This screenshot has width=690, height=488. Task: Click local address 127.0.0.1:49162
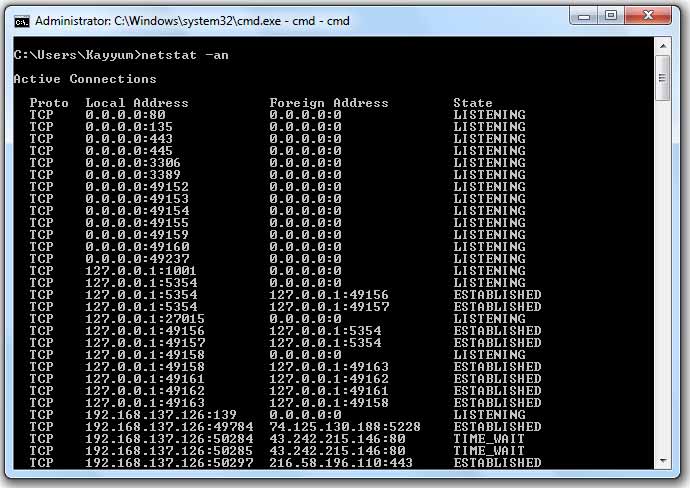point(145,391)
